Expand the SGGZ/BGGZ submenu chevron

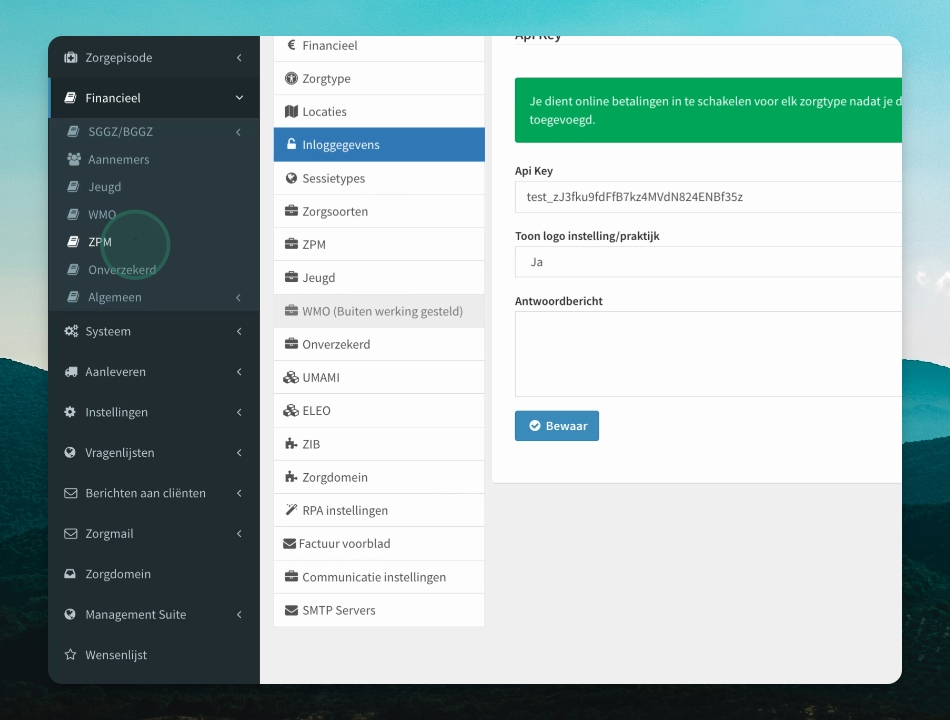238,132
